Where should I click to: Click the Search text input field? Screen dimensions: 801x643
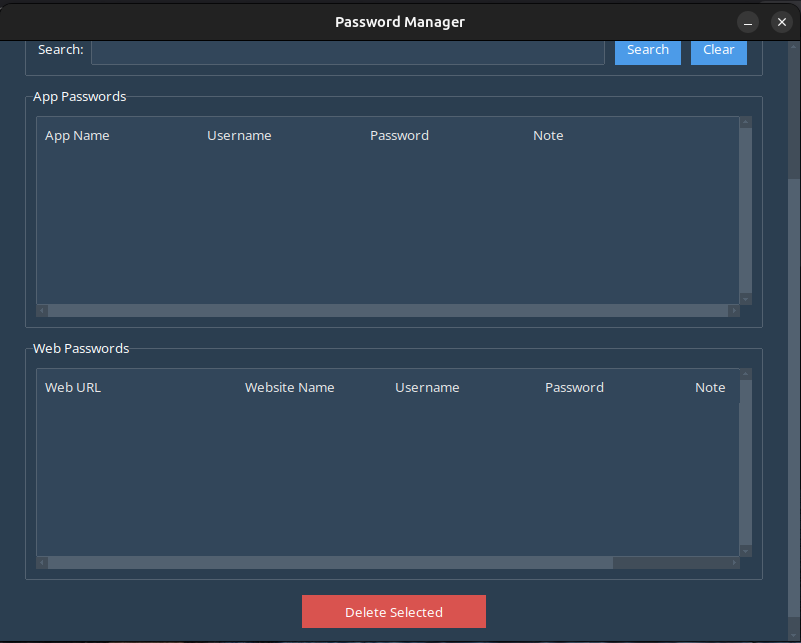(347, 51)
